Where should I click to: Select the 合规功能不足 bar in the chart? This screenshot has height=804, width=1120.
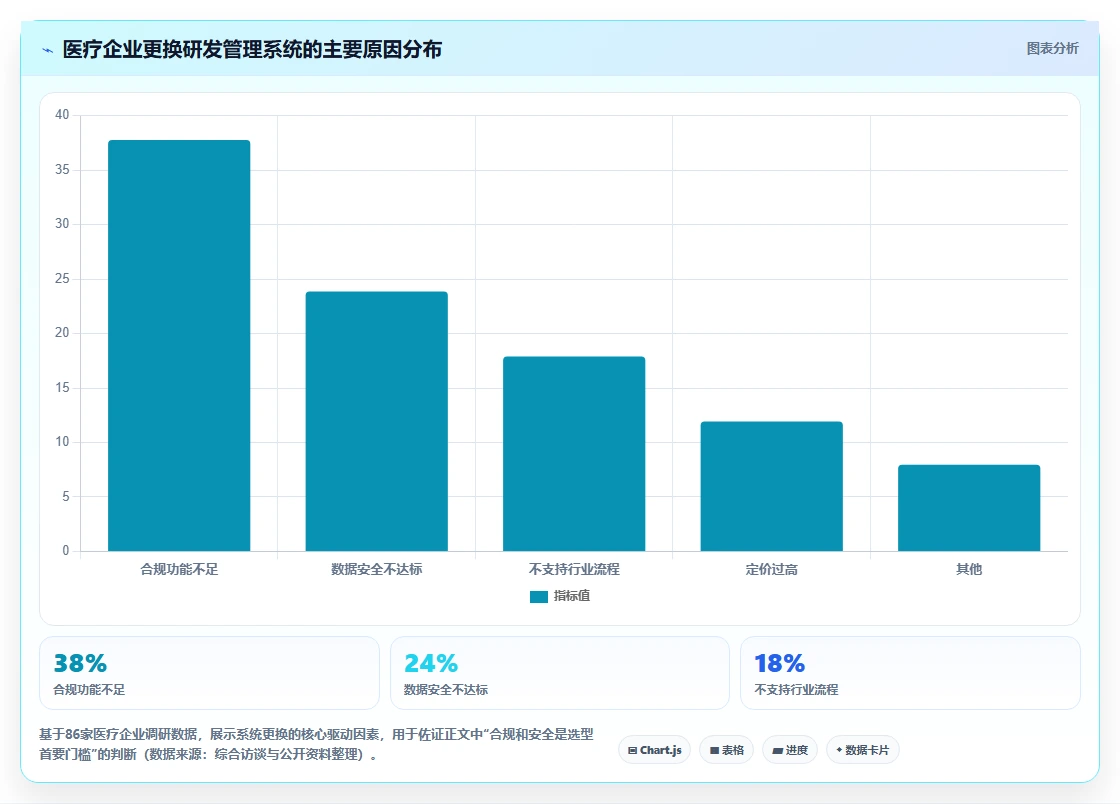(x=179, y=346)
